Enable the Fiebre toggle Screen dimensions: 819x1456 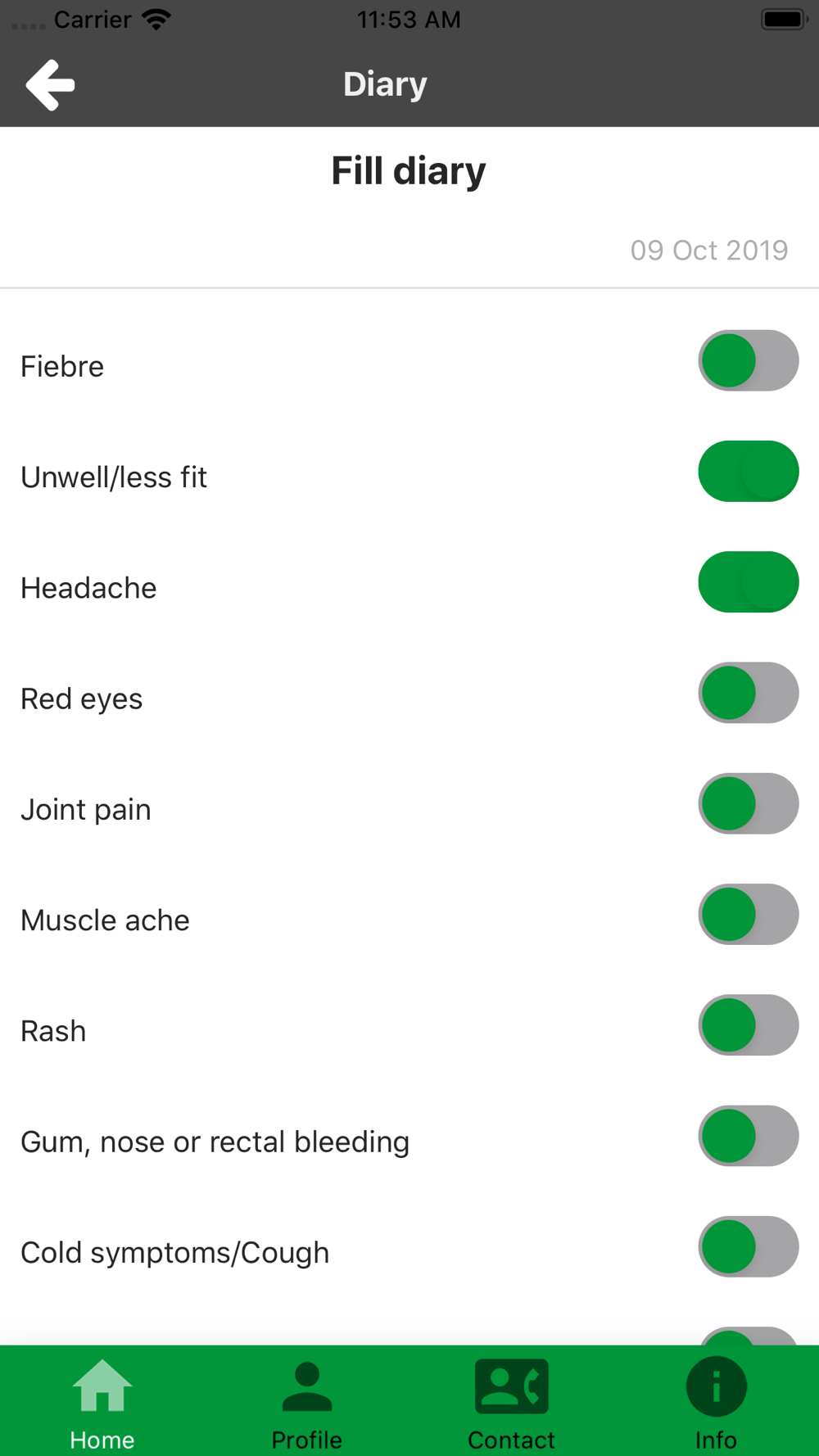click(749, 361)
